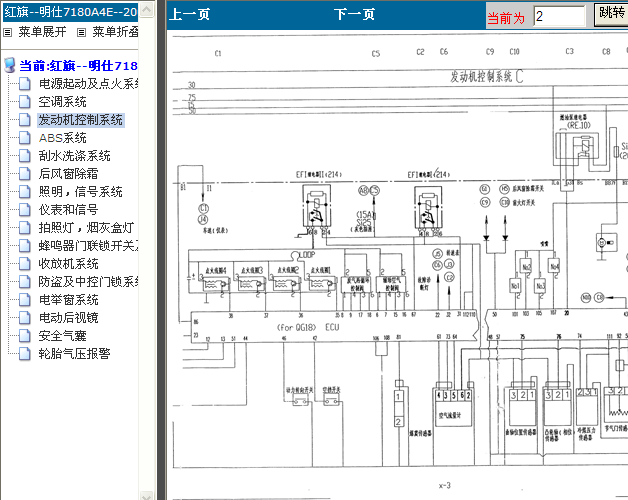Open the 收放机系统 diagram

click(x=68, y=264)
